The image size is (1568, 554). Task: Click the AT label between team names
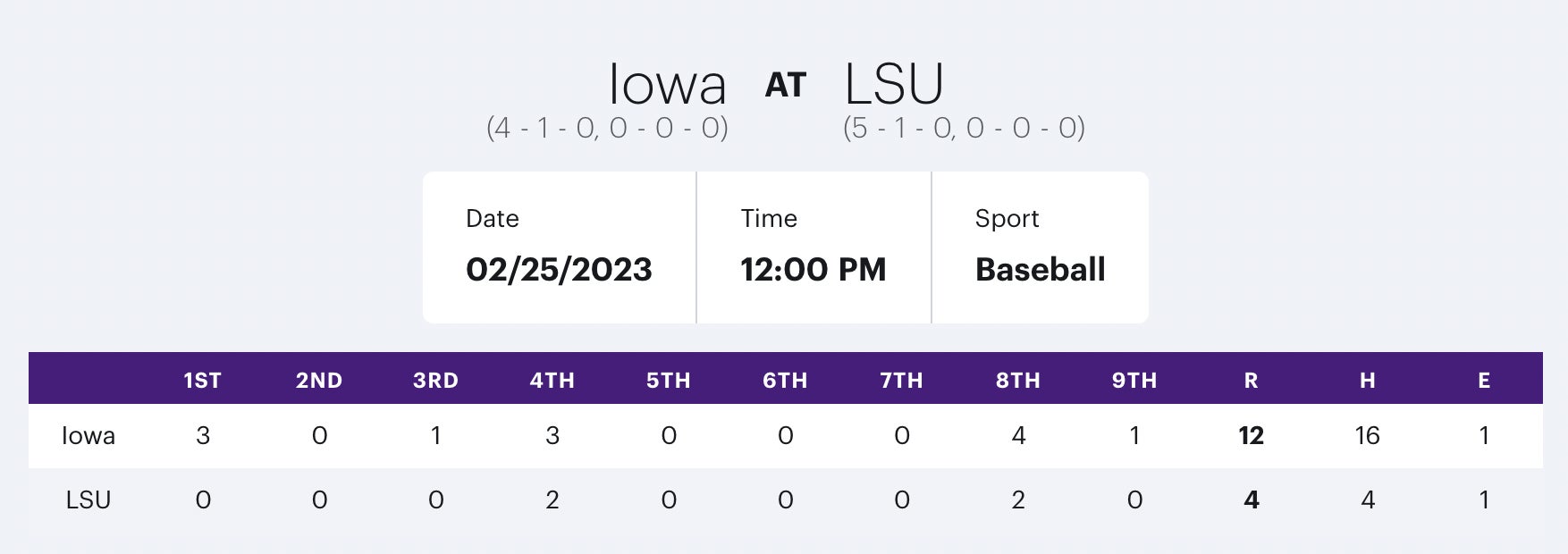point(786,86)
